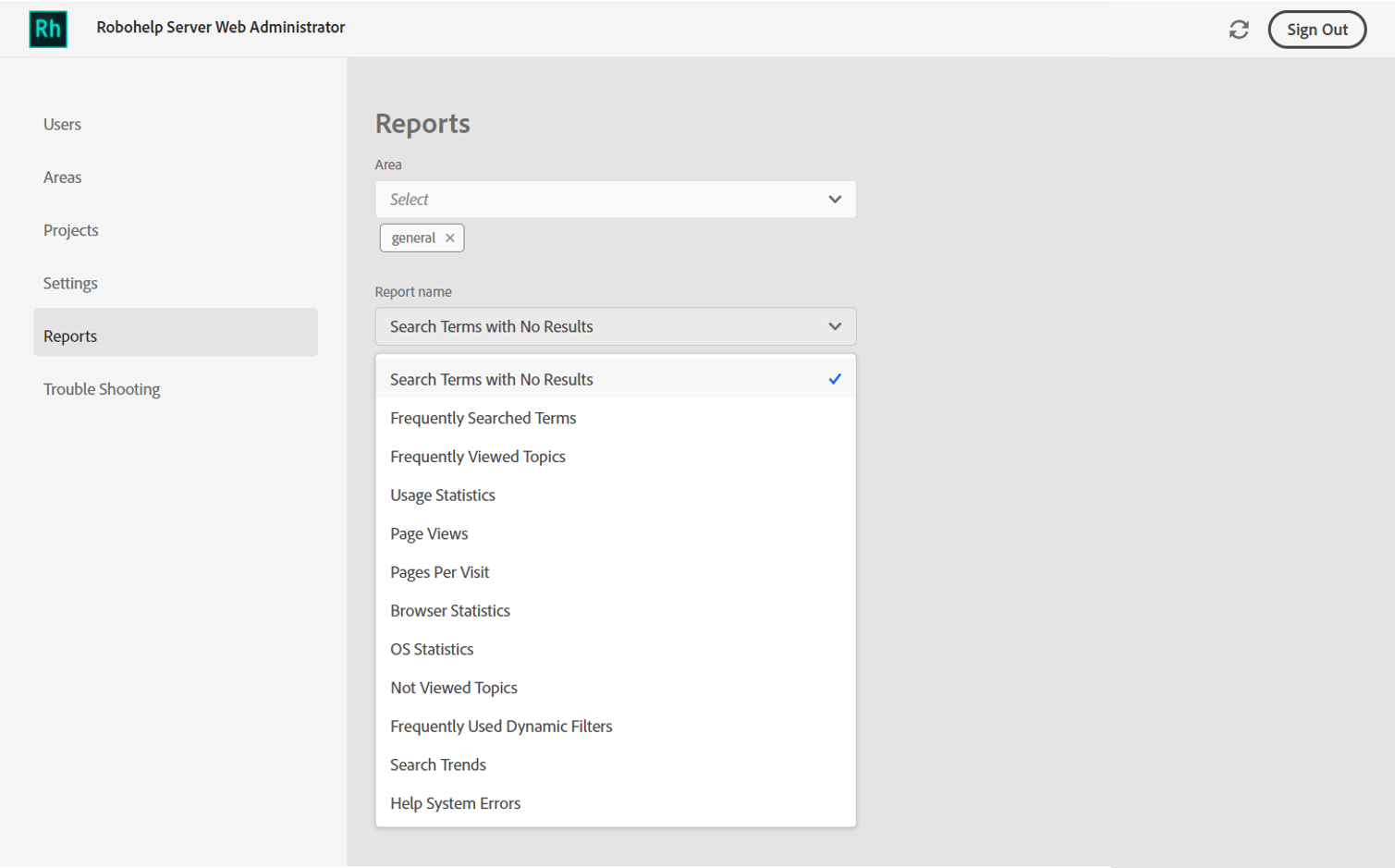Switch to the Areas section
This screenshot has width=1395, height=868.
pos(62,177)
